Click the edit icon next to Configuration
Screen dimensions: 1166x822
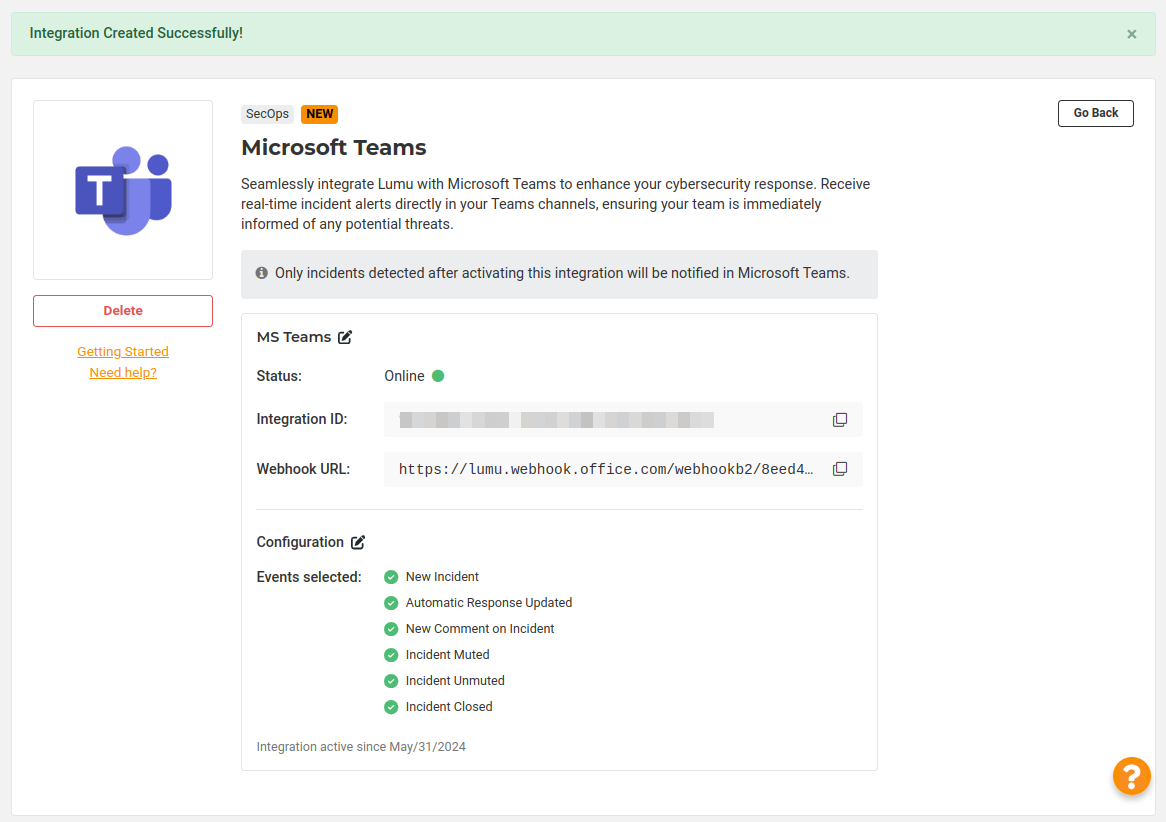[358, 542]
